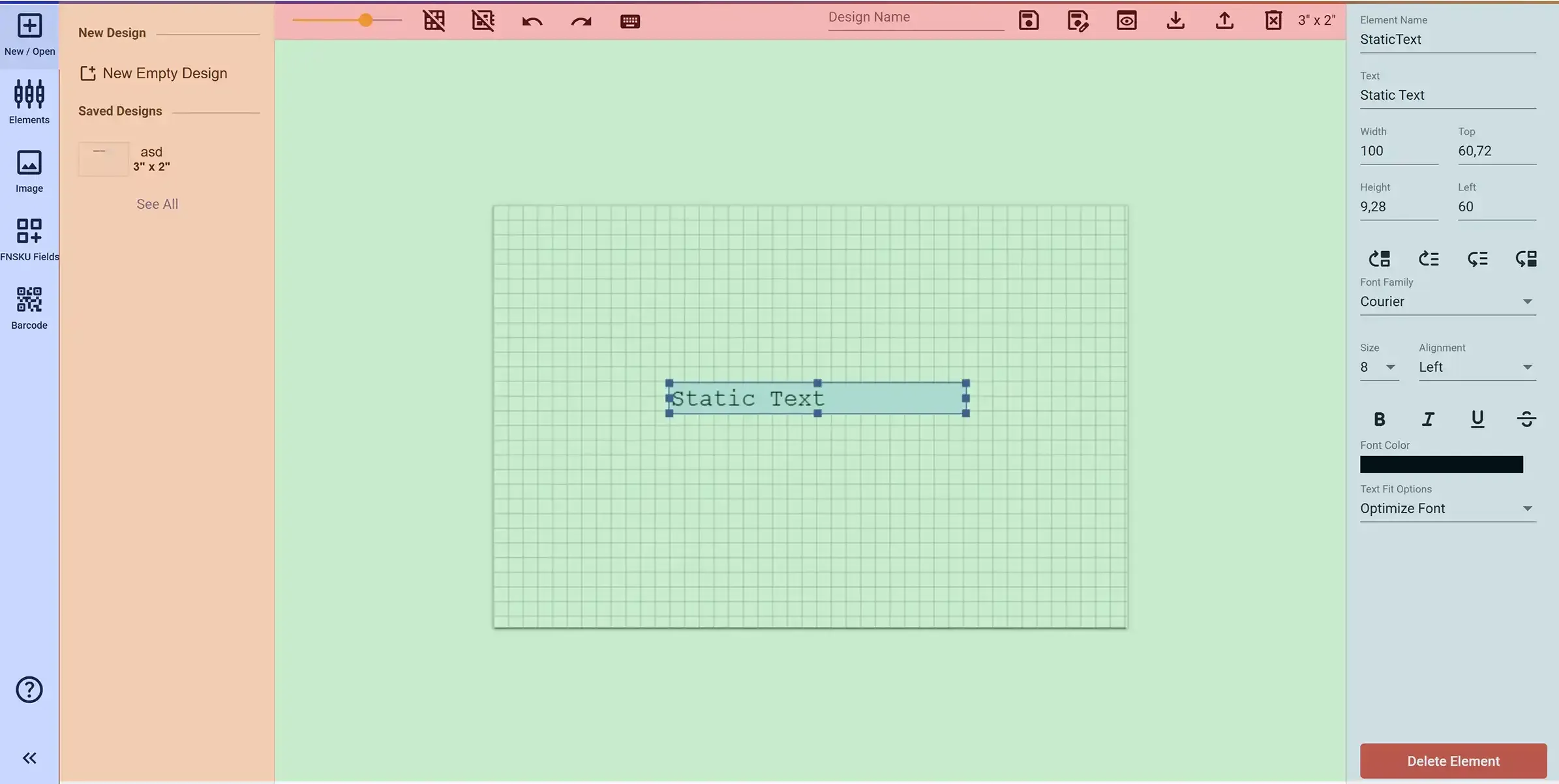Image resolution: width=1559 pixels, height=784 pixels.
Task: Save design as with edit-disk icon
Action: [x=1078, y=20]
